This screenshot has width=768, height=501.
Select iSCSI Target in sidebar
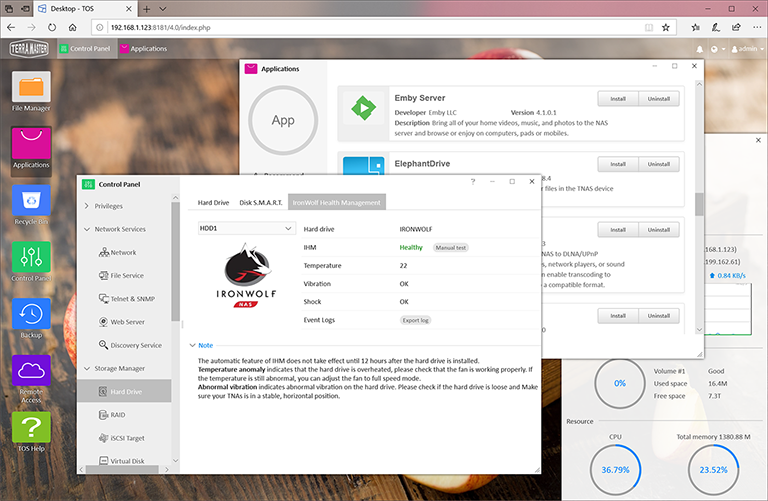coord(121,438)
